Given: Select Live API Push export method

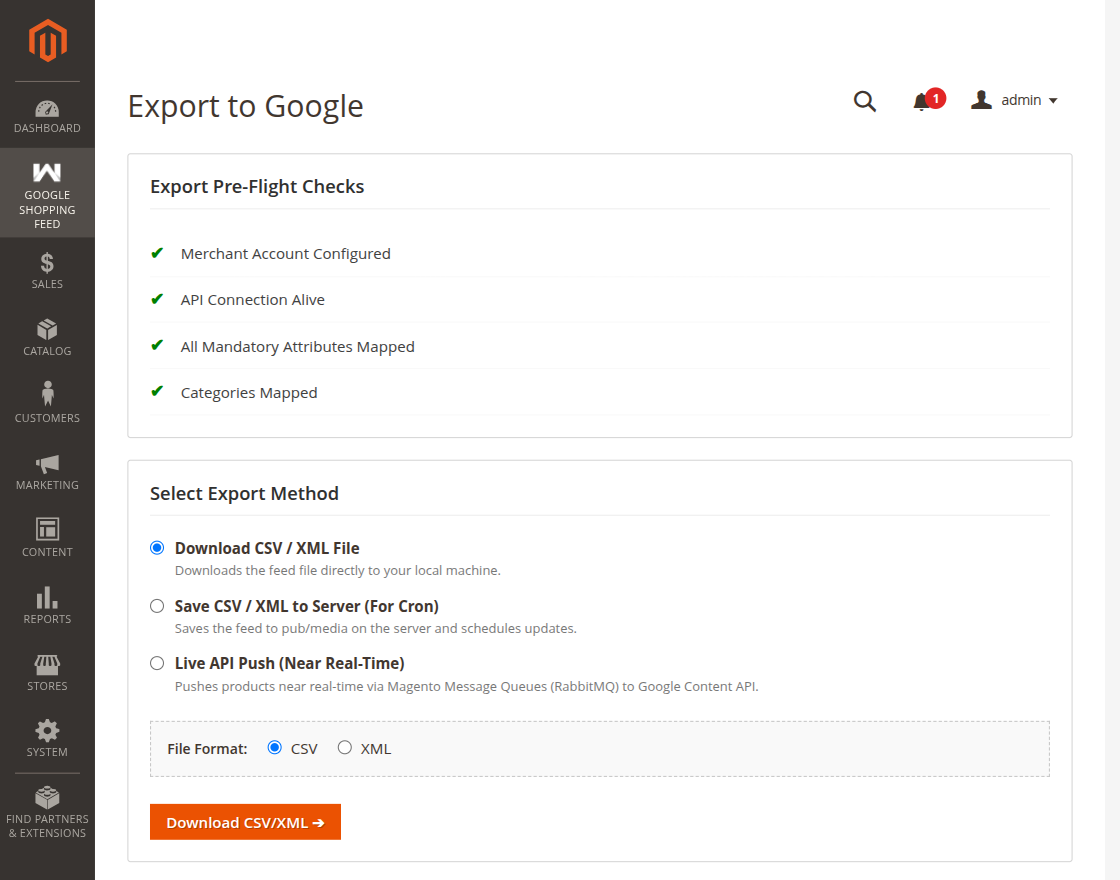Looking at the screenshot, I should tap(157, 663).
